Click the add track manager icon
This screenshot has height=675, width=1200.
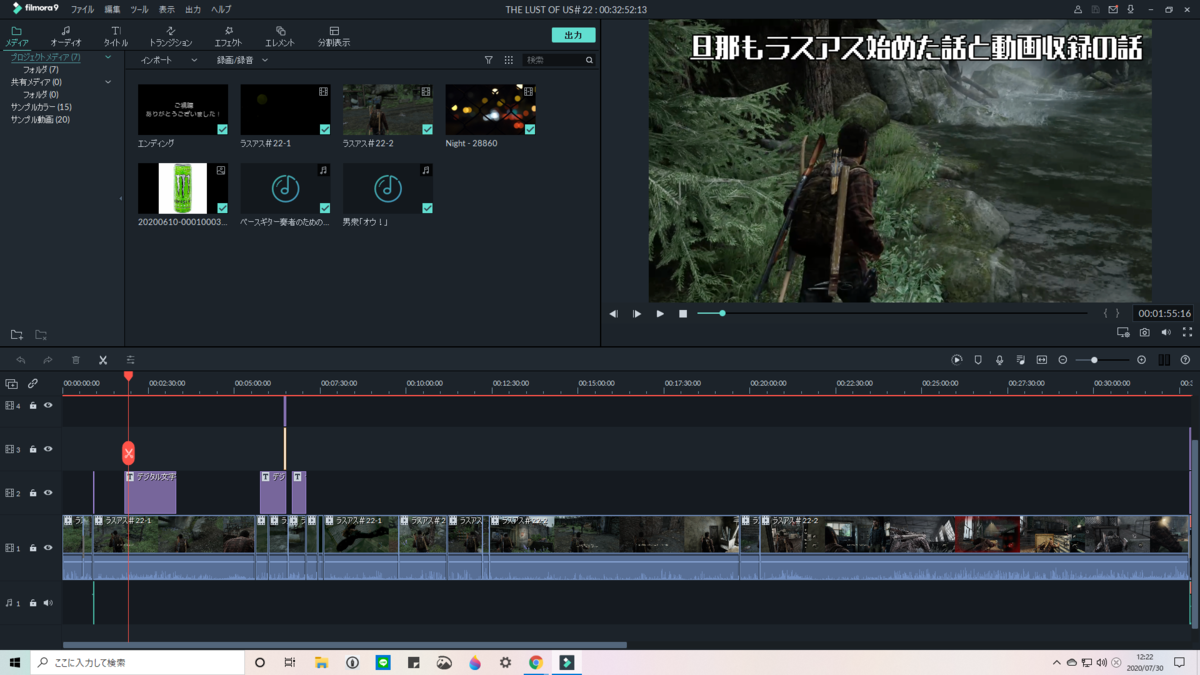click(11, 384)
